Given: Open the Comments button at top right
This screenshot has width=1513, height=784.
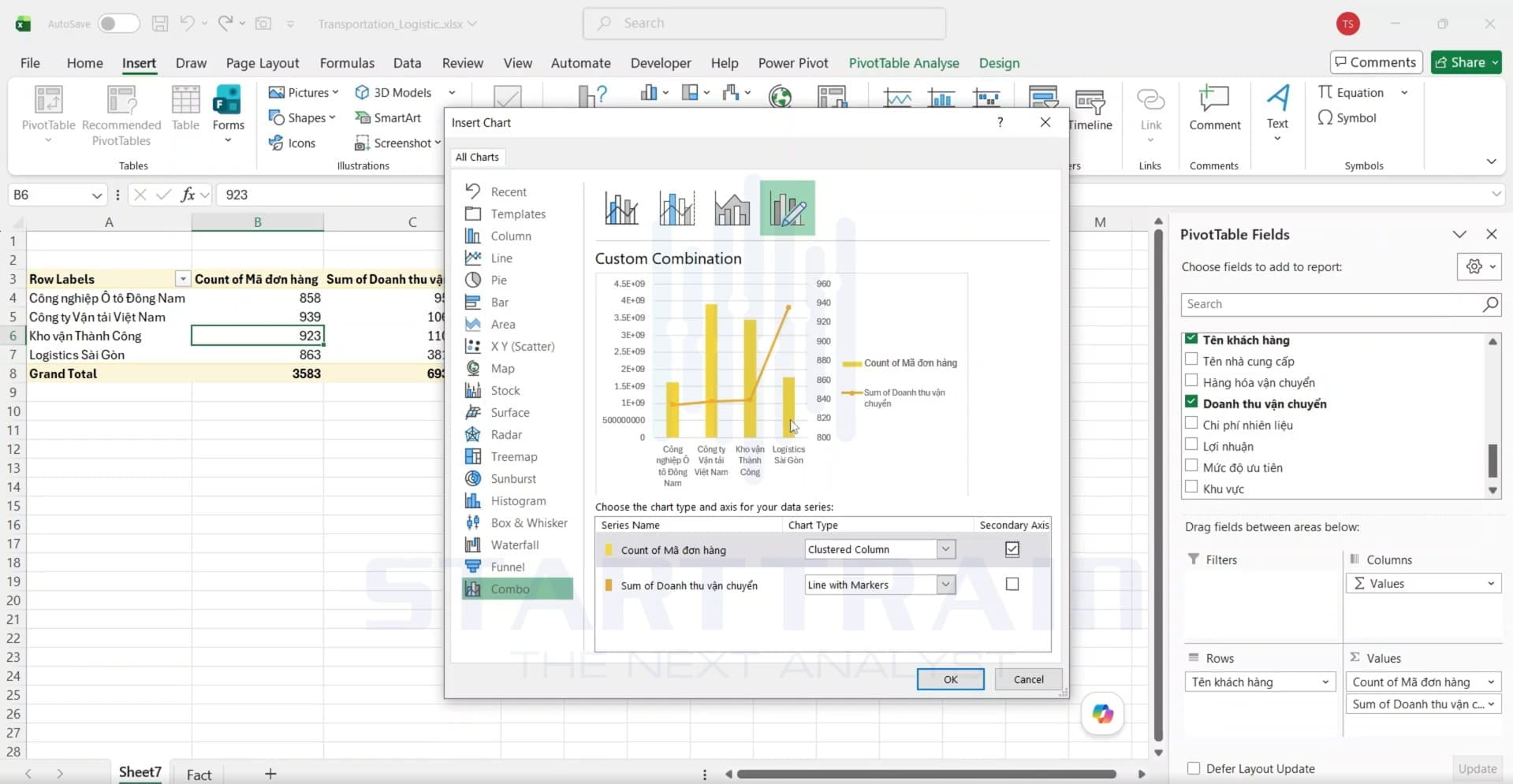Looking at the screenshot, I should click(1375, 62).
